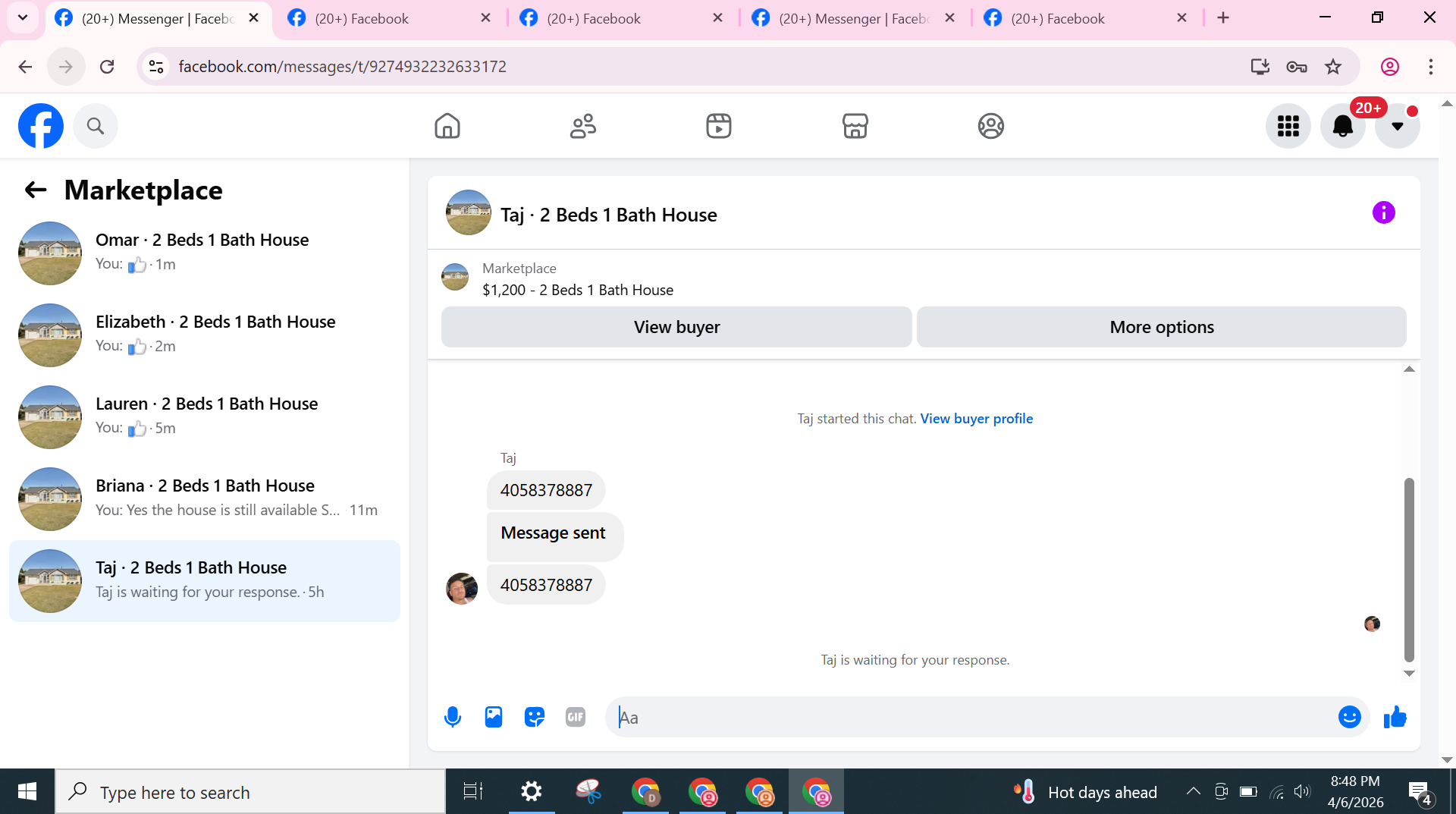Click the seen-receipt avatar in the chat
The width and height of the screenshot is (1456, 814).
coord(1373,624)
